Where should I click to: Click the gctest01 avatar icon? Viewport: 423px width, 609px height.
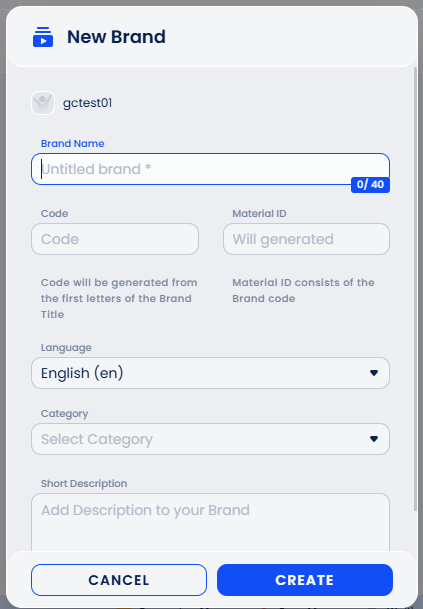(x=43, y=103)
